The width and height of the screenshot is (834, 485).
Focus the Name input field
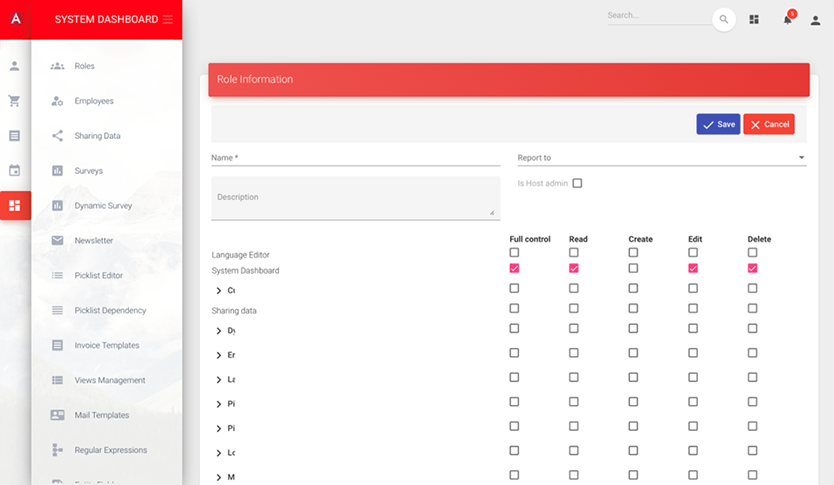(x=355, y=158)
